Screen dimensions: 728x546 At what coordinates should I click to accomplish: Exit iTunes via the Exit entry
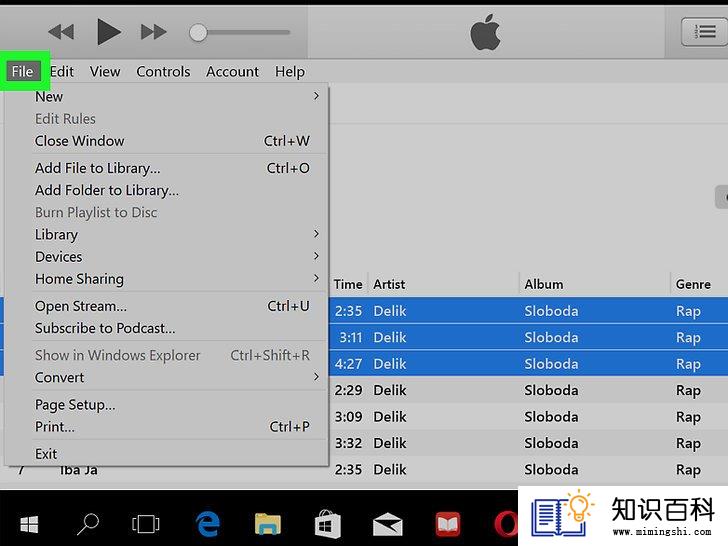click(177, 454)
